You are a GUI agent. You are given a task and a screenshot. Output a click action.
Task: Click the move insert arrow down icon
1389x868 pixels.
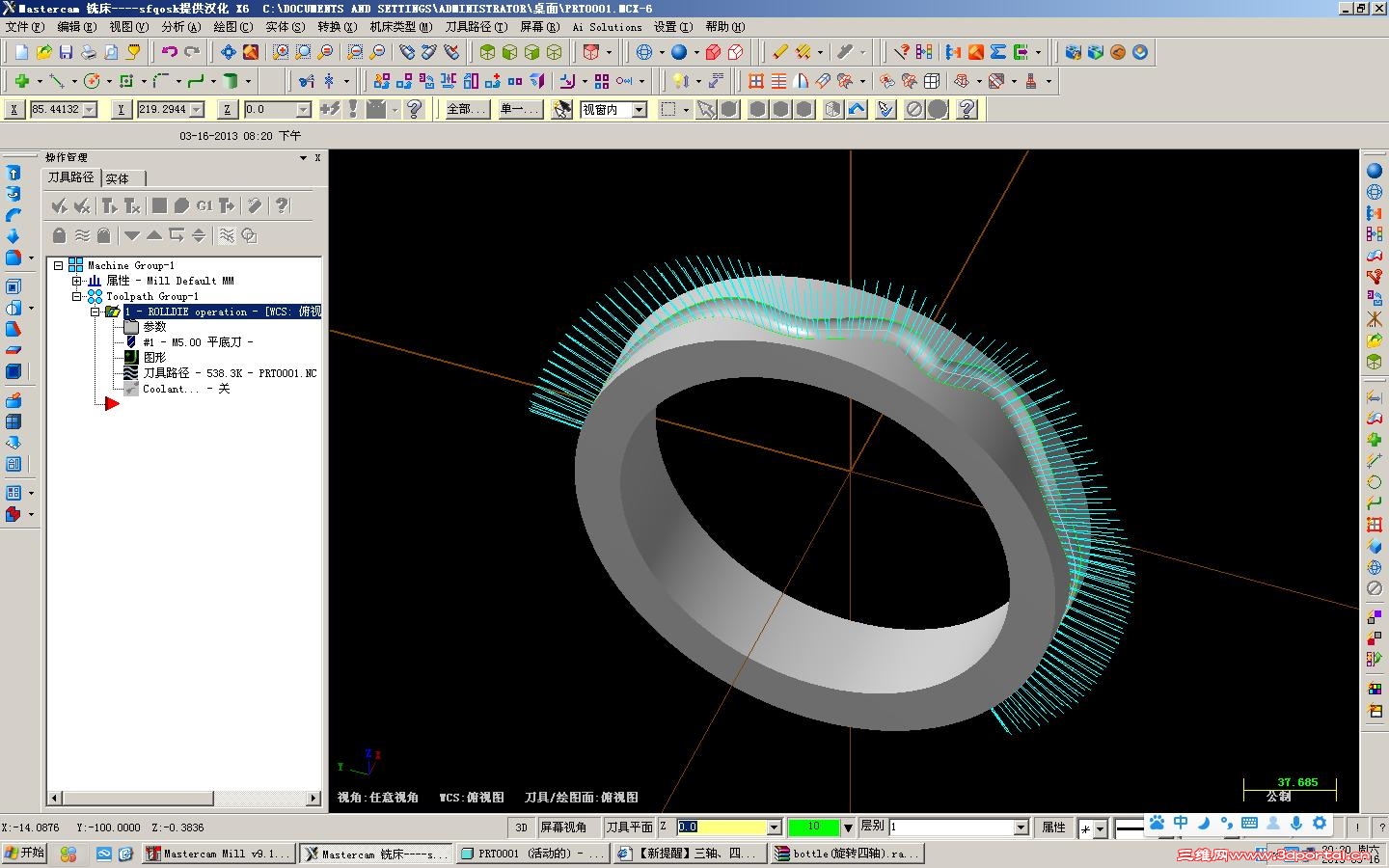(x=132, y=235)
